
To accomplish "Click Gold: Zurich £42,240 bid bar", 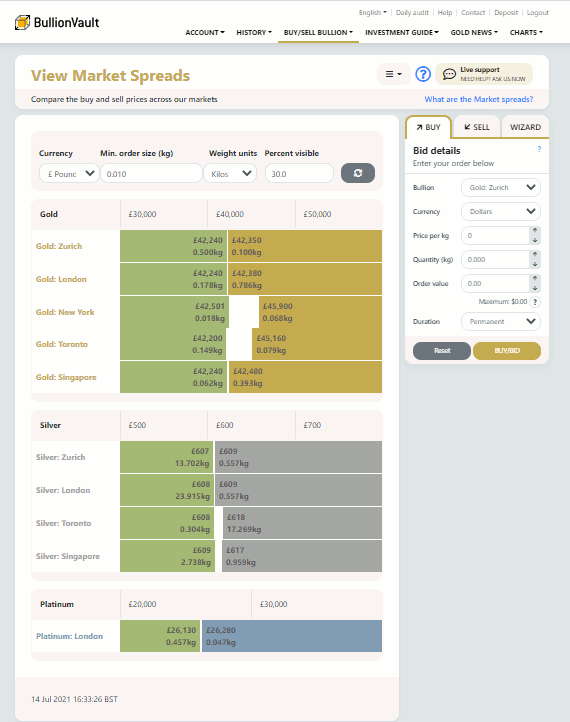I will coord(174,246).
